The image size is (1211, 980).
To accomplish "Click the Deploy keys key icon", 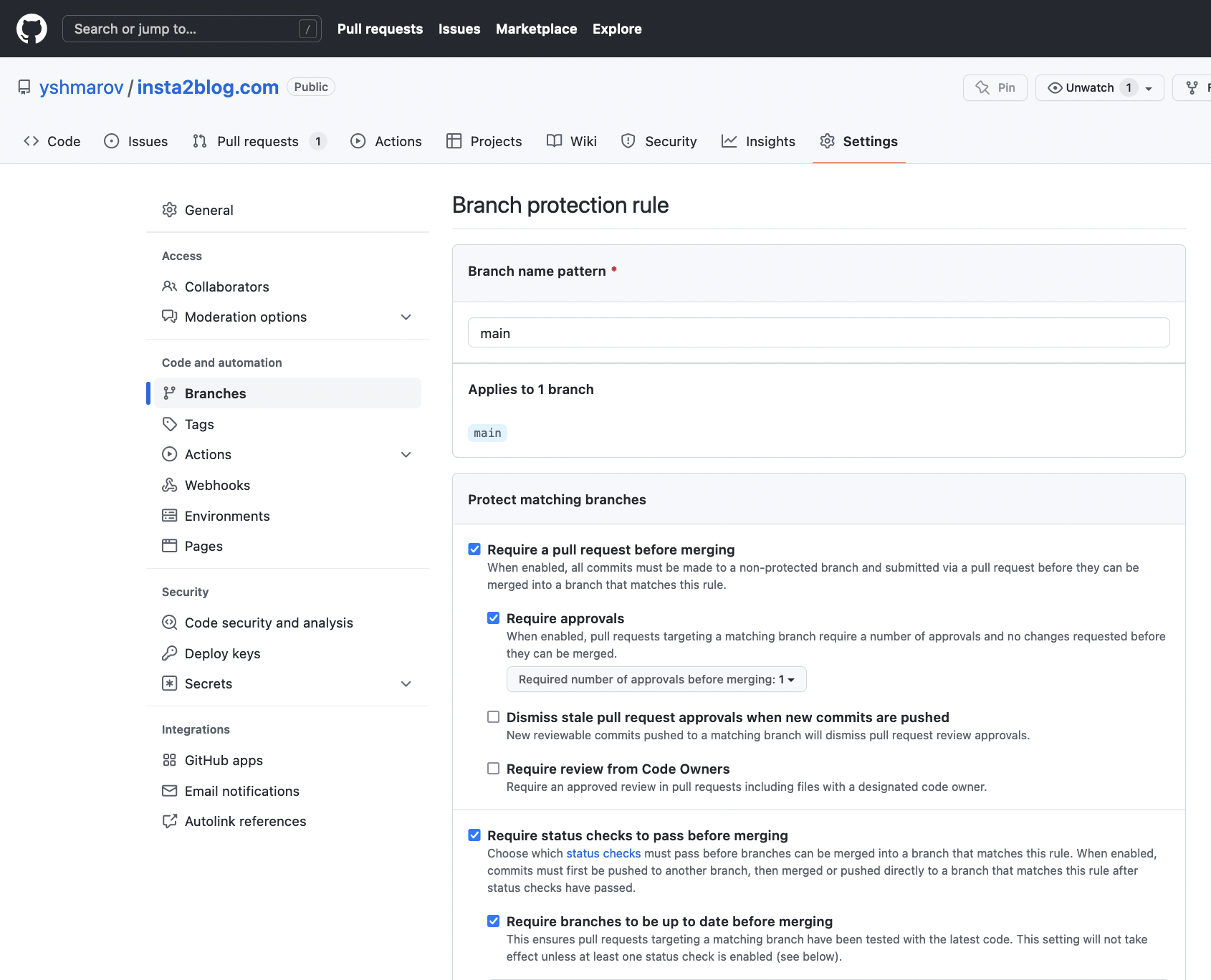I will coord(170,653).
